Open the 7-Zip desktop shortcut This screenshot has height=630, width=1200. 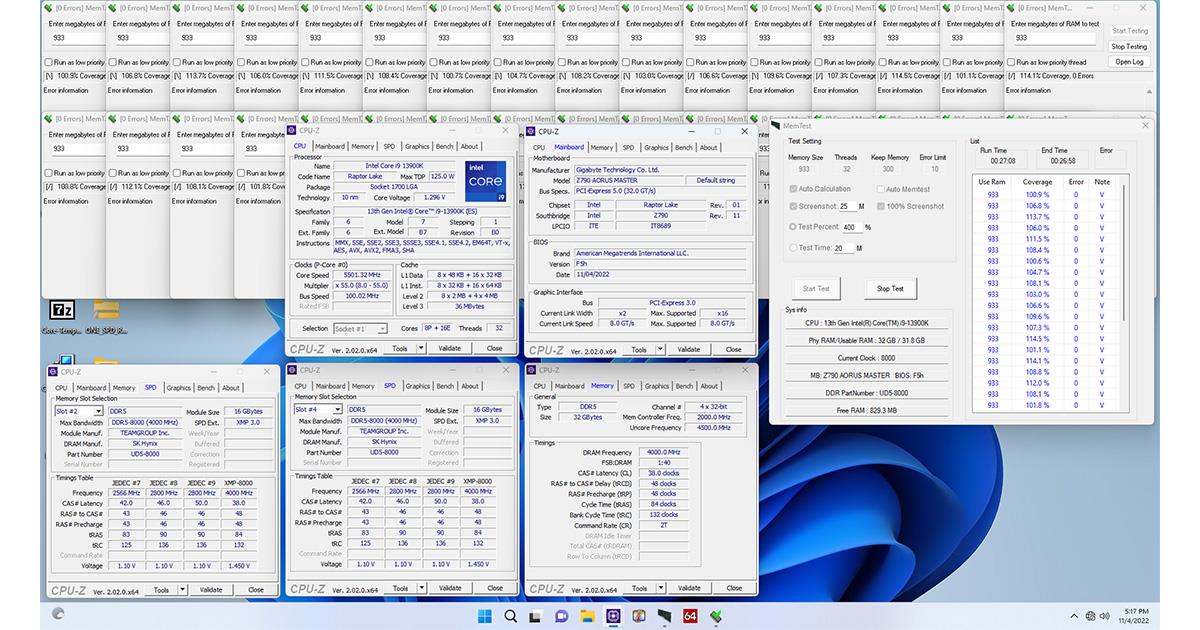[x=63, y=309]
